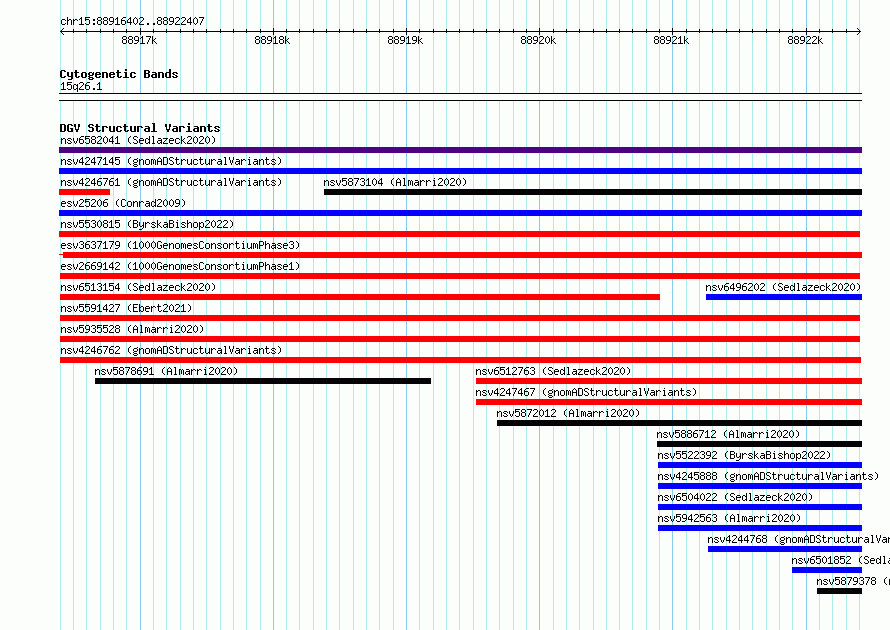890x630 pixels.
Task: Select the black nsv5886712 variant bar
Action: tap(759, 444)
